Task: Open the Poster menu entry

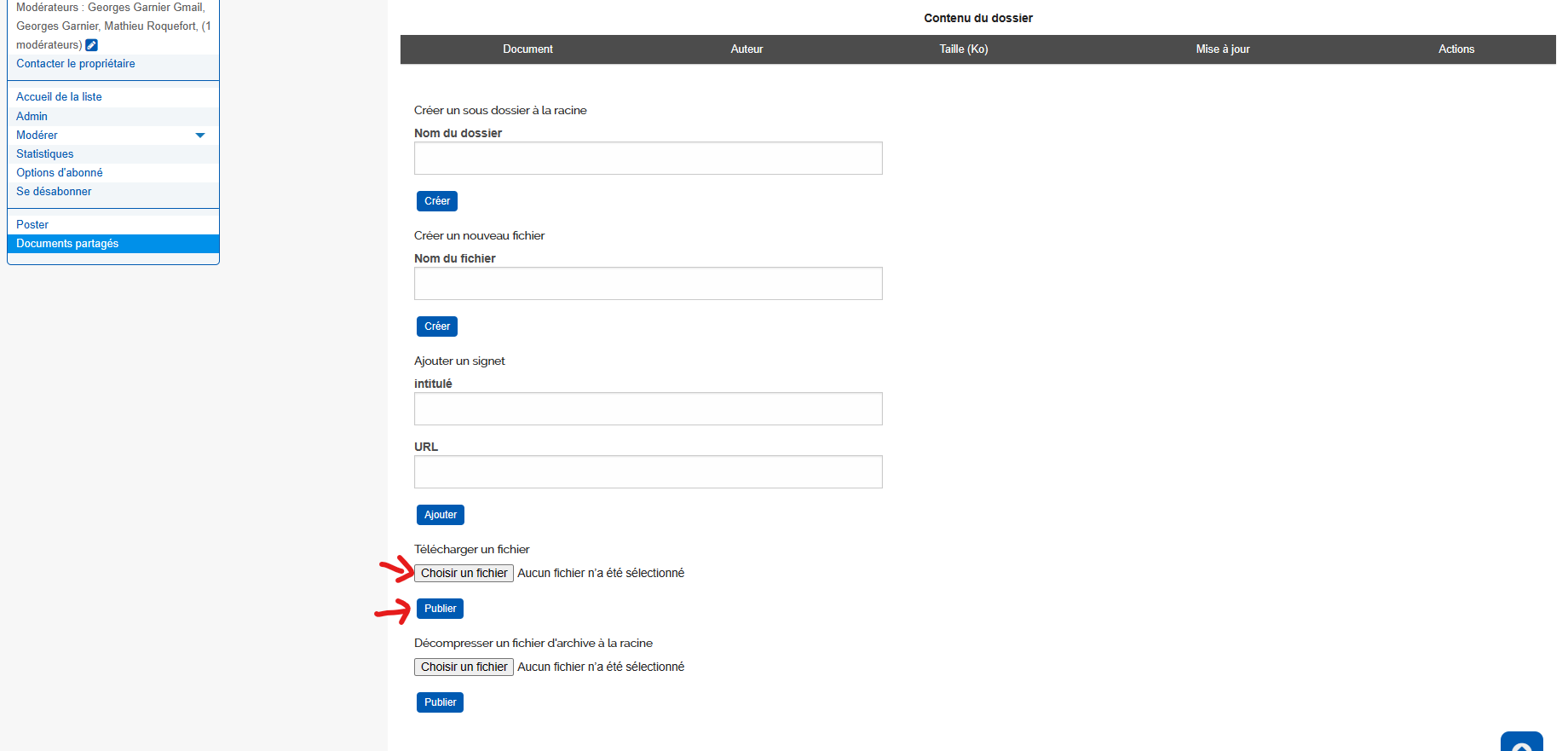Action: click(32, 225)
